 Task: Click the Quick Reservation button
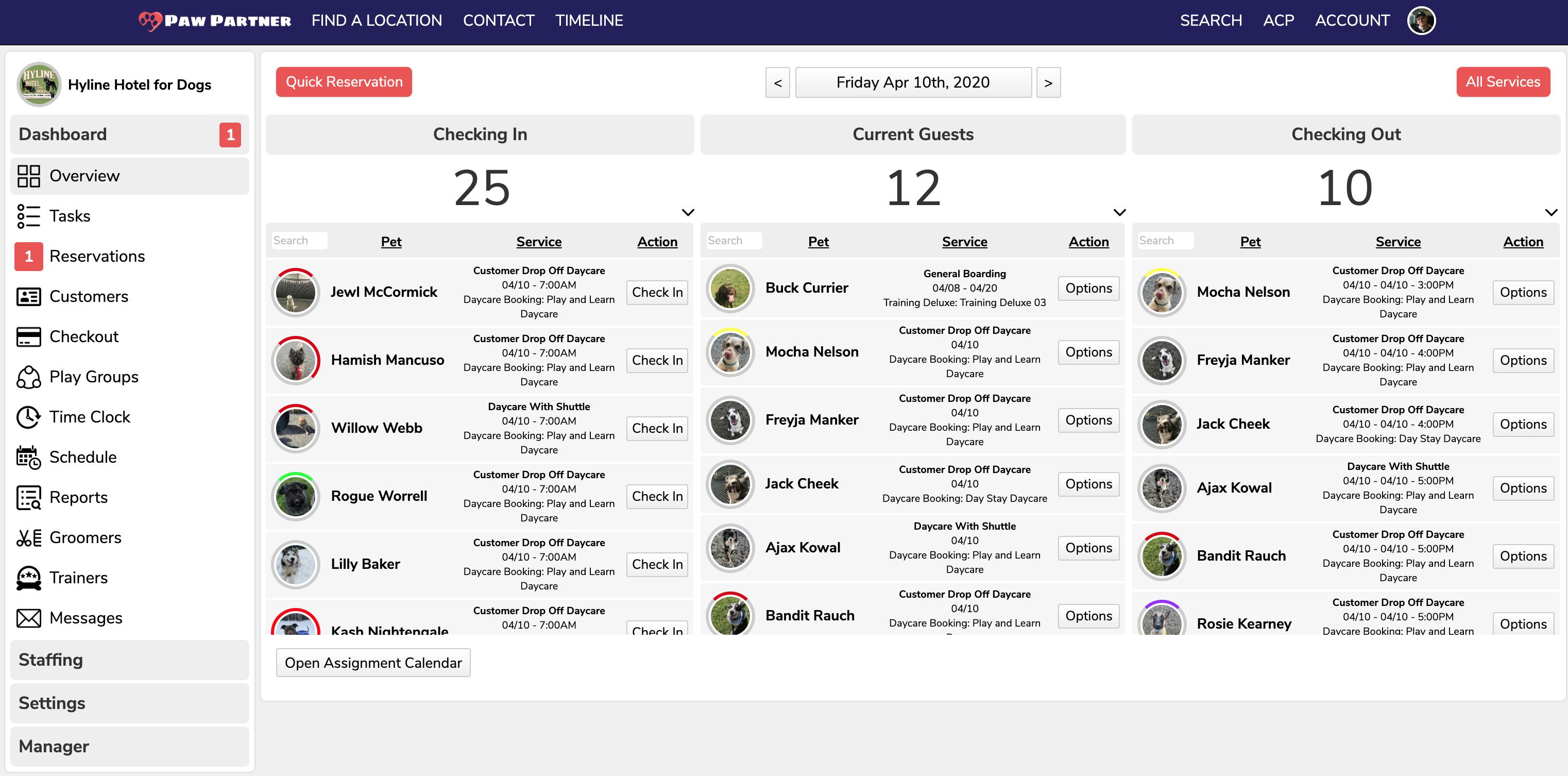coord(345,81)
